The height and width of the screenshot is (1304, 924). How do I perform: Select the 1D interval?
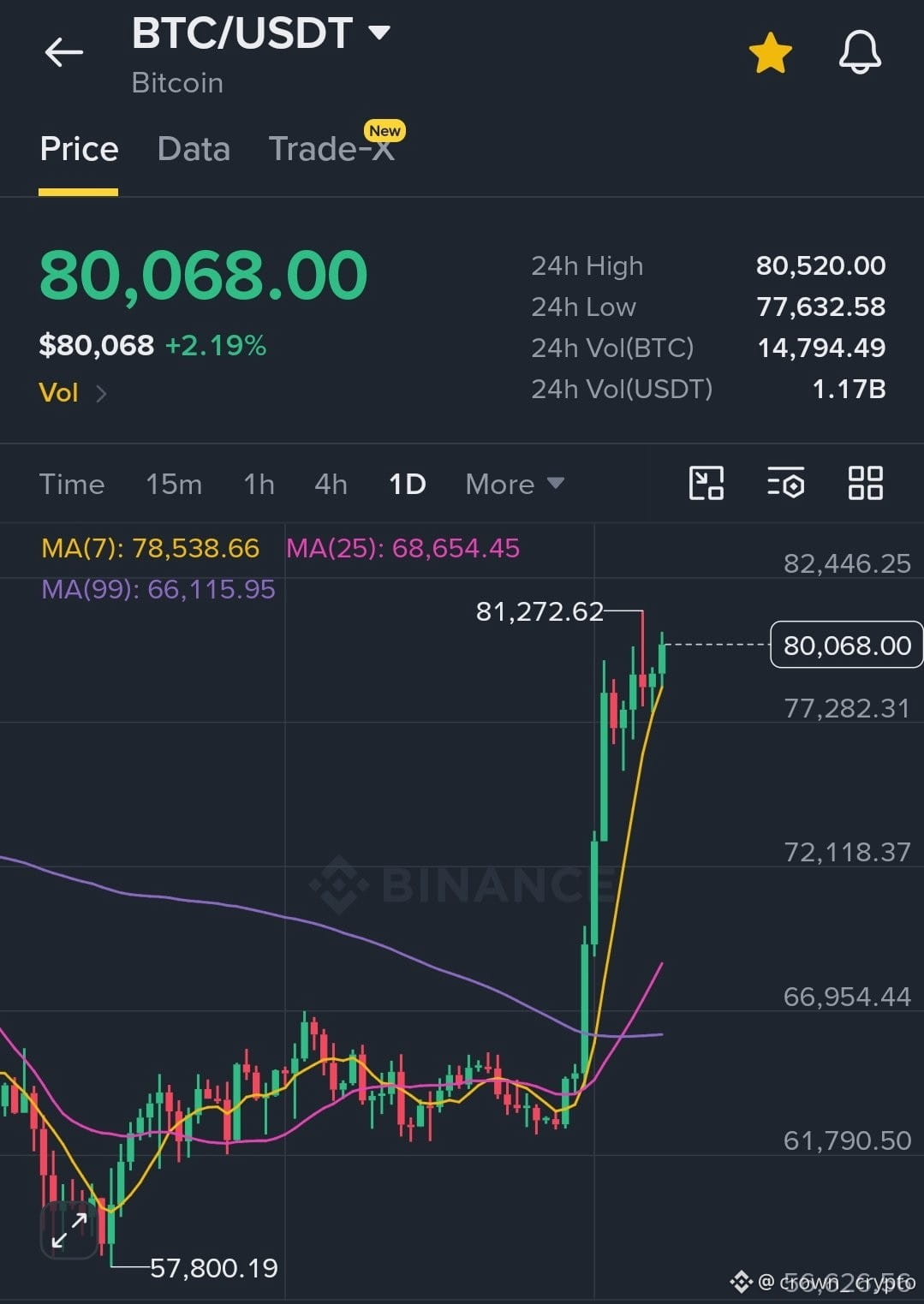(x=407, y=485)
